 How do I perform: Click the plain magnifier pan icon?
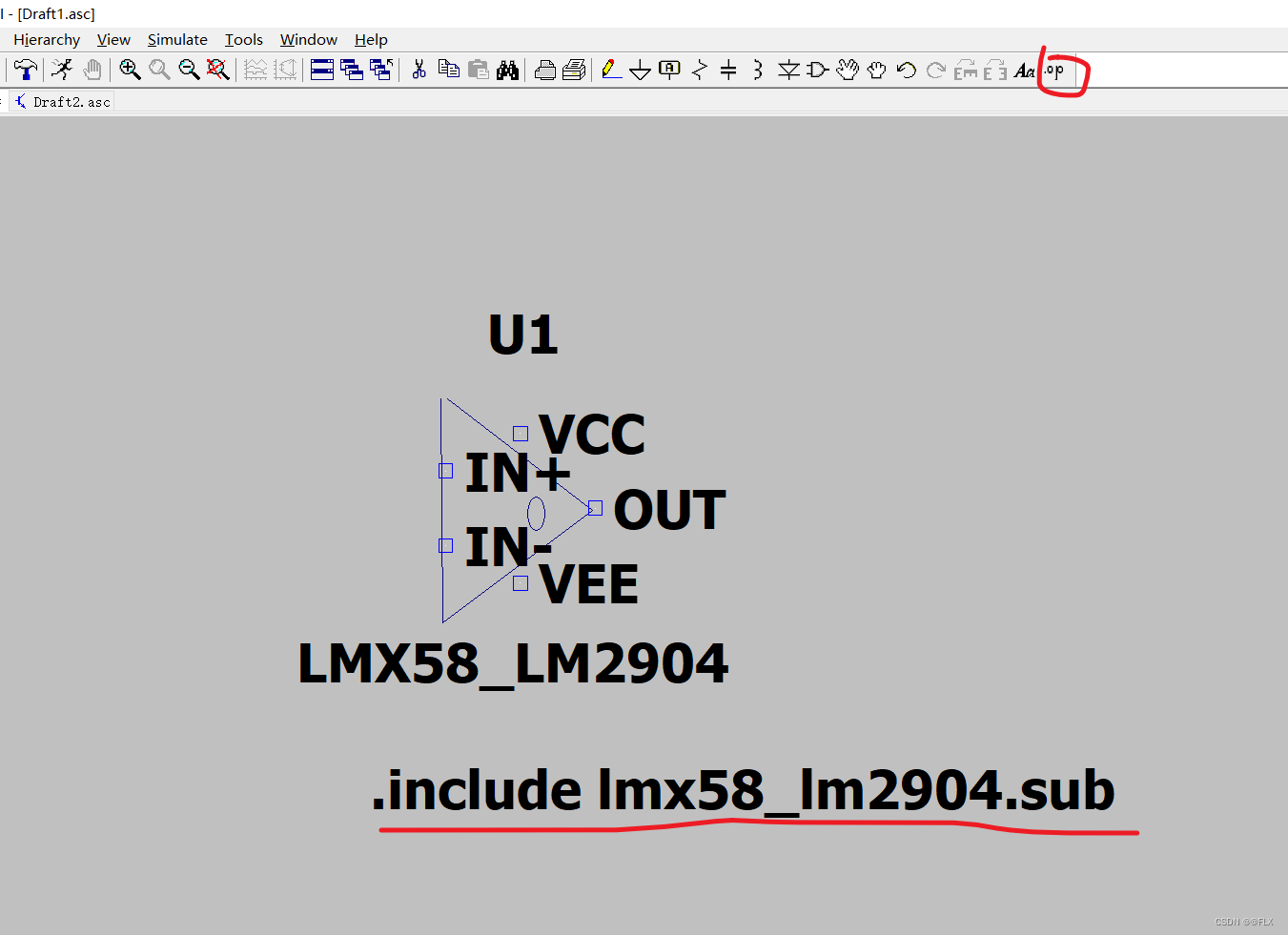pyautogui.click(x=159, y=70)
